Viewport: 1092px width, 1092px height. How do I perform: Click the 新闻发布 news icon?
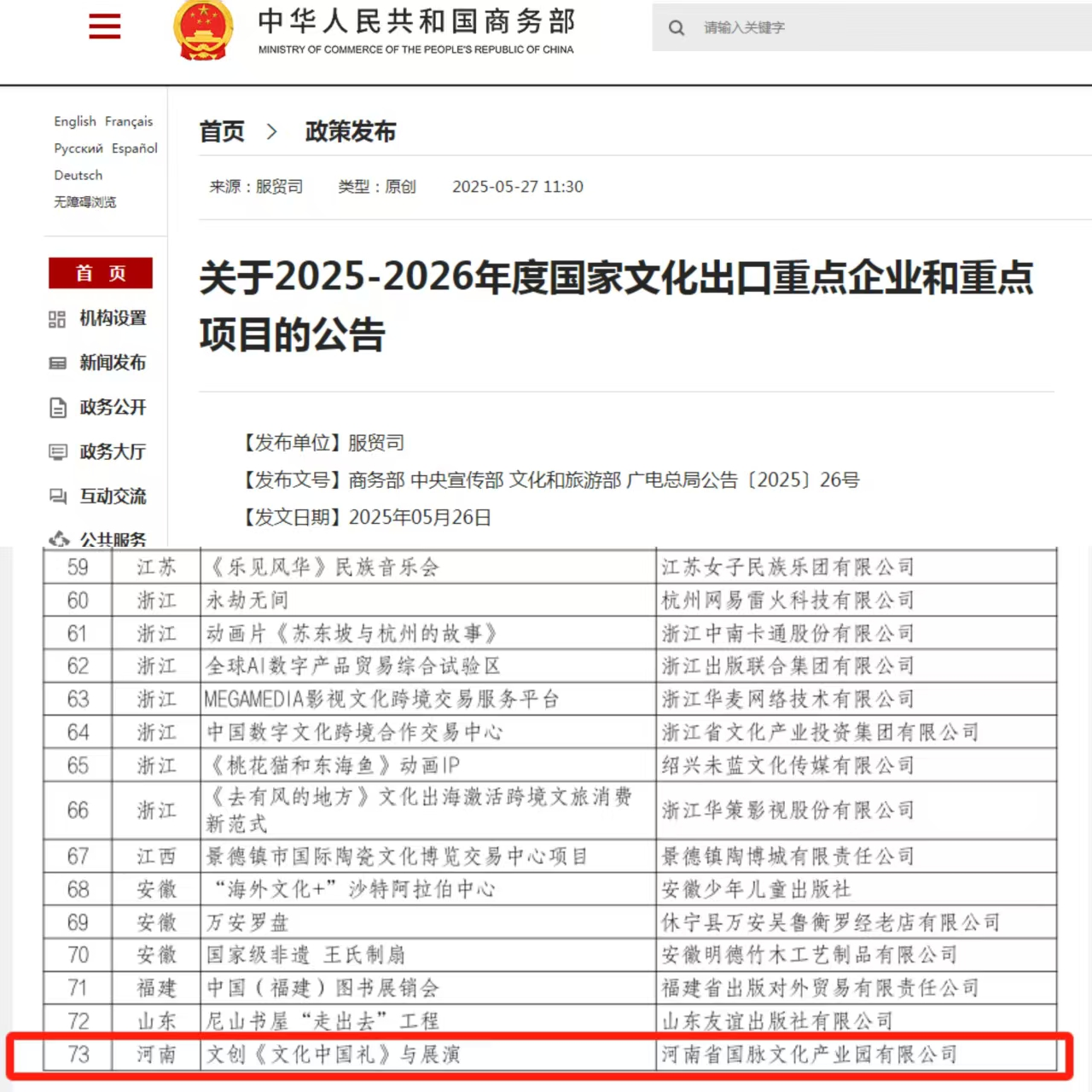(57, 363)
